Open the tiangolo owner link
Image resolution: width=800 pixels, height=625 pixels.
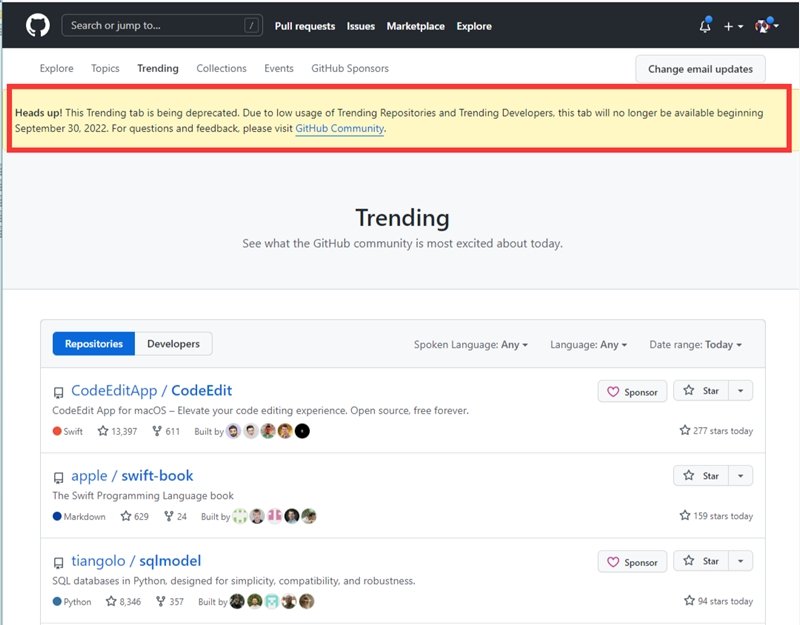click(98, 561)
